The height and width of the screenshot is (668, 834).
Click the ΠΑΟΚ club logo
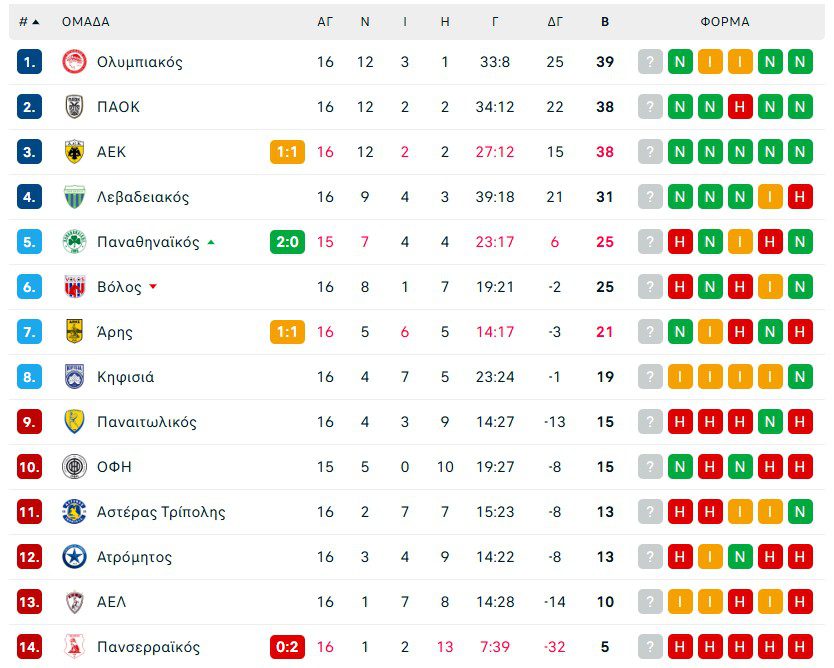(x=75, y=107)
